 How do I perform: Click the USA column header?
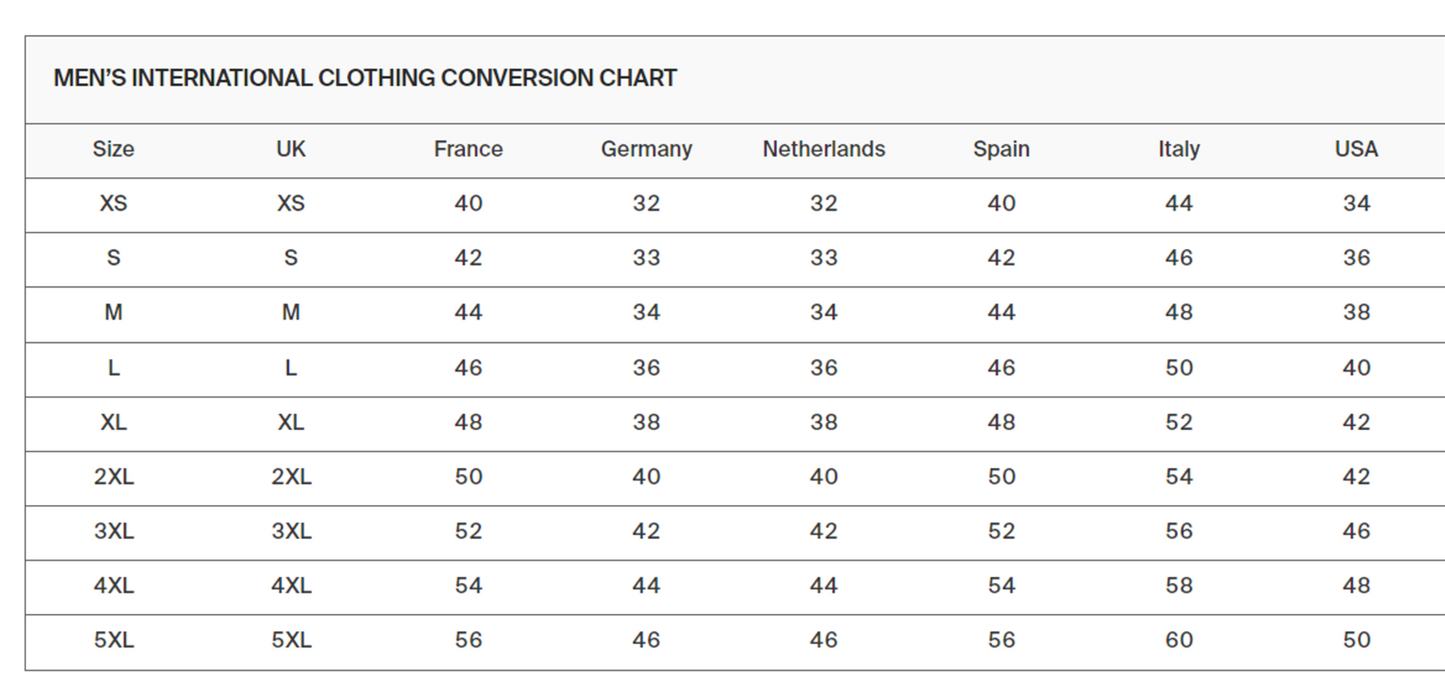click(x=1356, y=149)
